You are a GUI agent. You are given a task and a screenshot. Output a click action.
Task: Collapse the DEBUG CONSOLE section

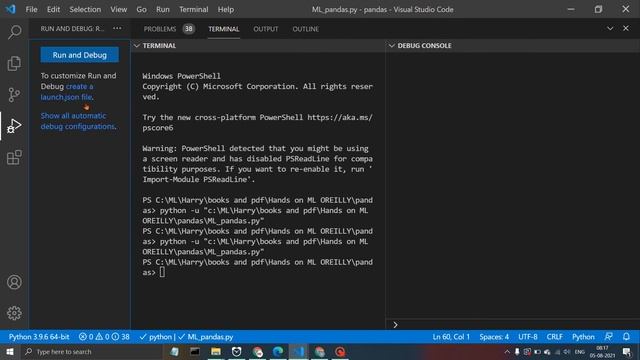(x=391, y=46)
